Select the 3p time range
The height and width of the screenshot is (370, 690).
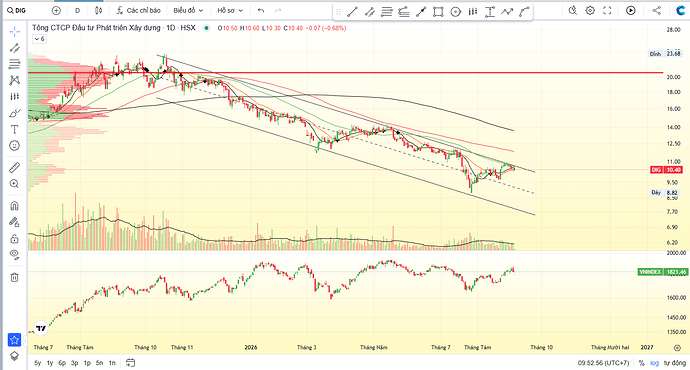click(75, 363)
